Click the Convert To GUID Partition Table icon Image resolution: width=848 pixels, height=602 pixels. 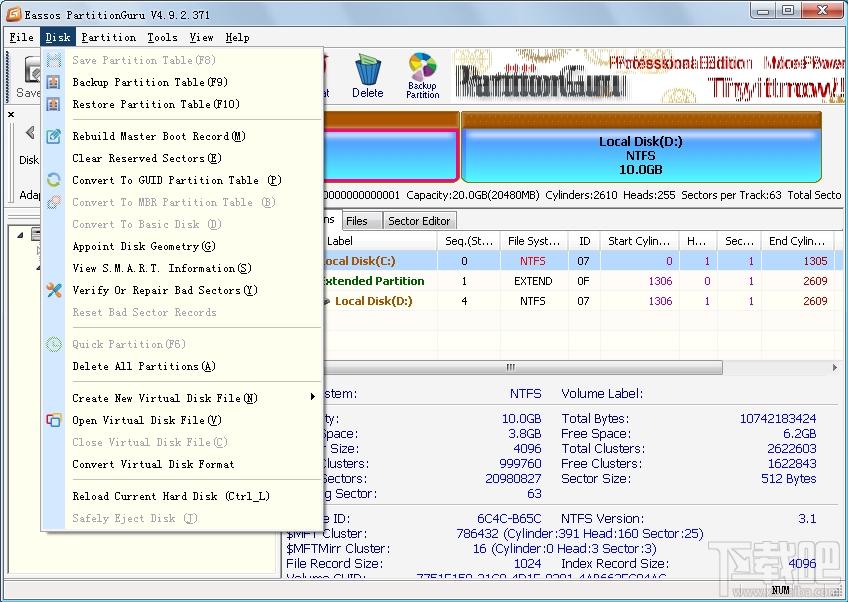coord(53,180)
